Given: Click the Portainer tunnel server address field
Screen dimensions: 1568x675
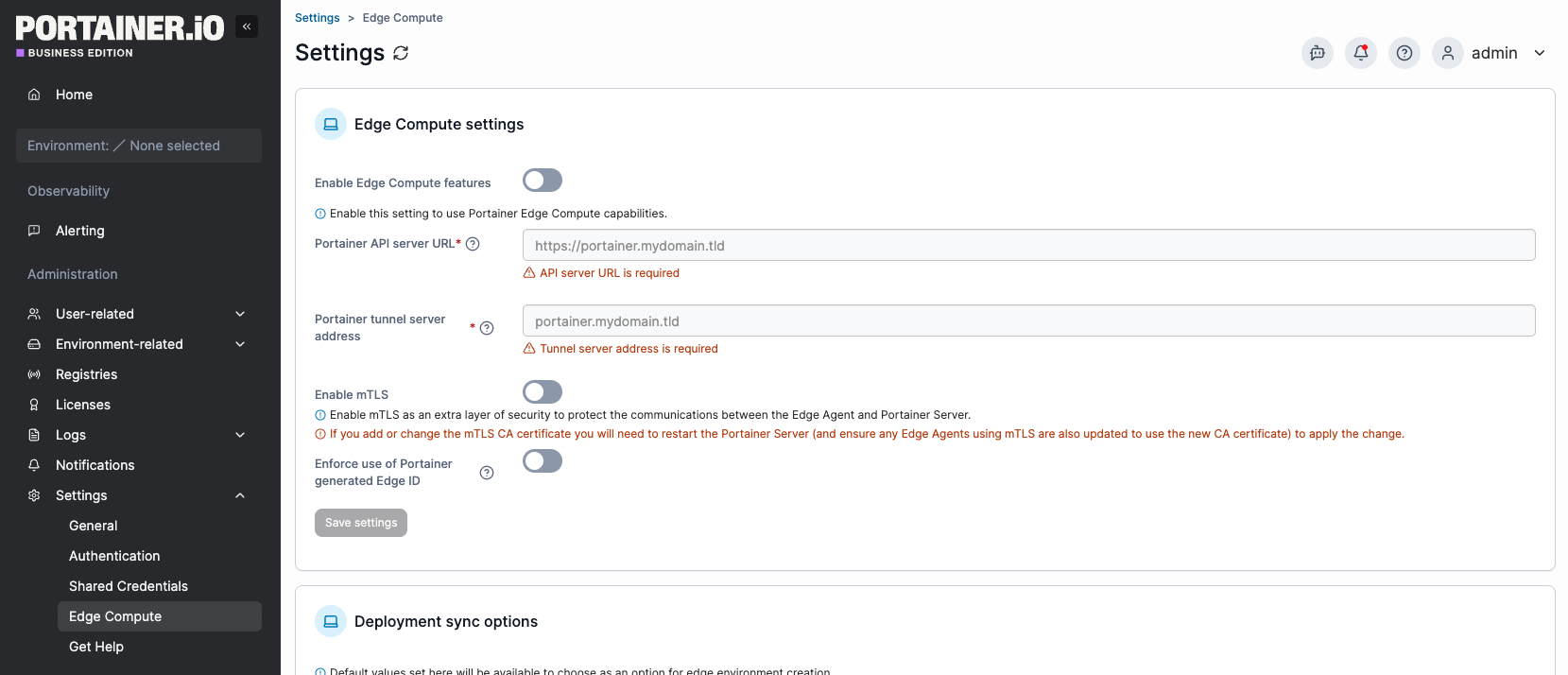Looking at the screenshot, I should [x=1028, y=321].
